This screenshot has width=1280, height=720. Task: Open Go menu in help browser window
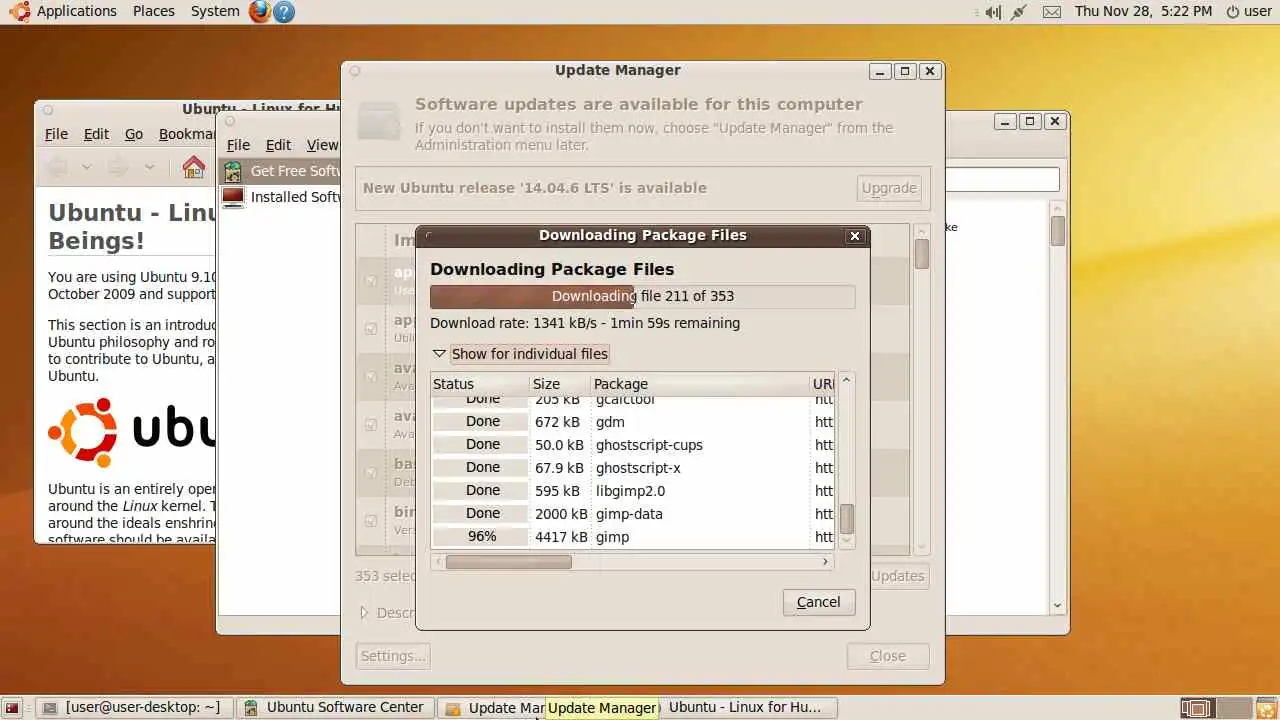(134, 134)
